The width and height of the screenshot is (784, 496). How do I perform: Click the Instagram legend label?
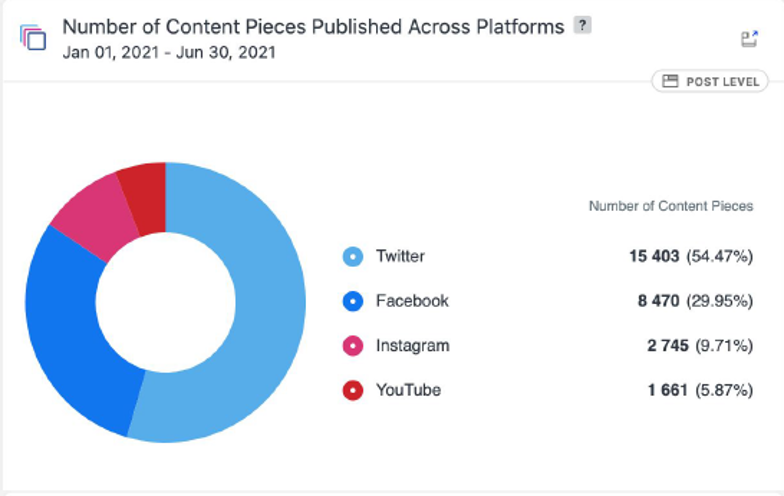[x=412, y=346]
